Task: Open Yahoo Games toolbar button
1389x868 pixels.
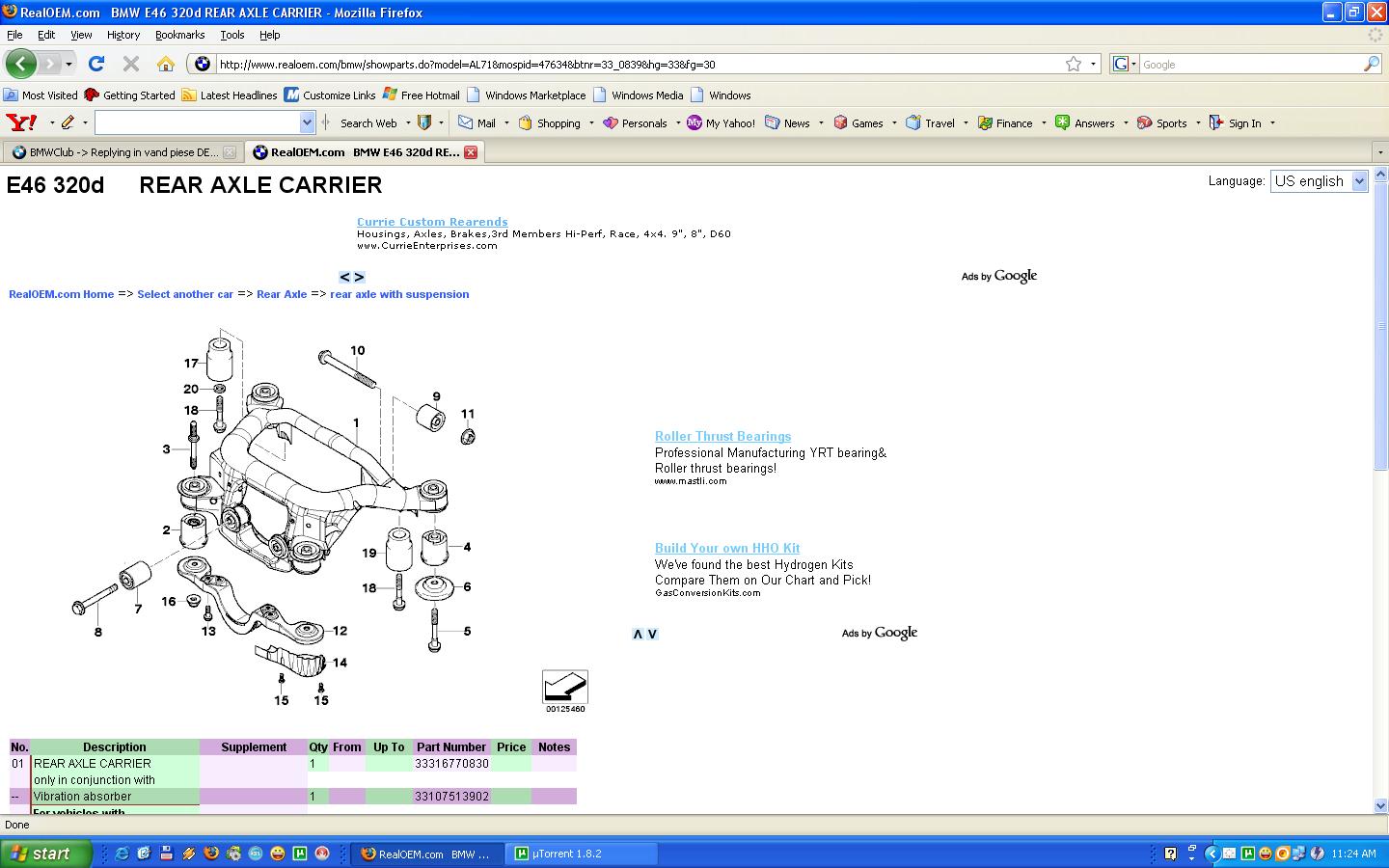Action: 858,122
